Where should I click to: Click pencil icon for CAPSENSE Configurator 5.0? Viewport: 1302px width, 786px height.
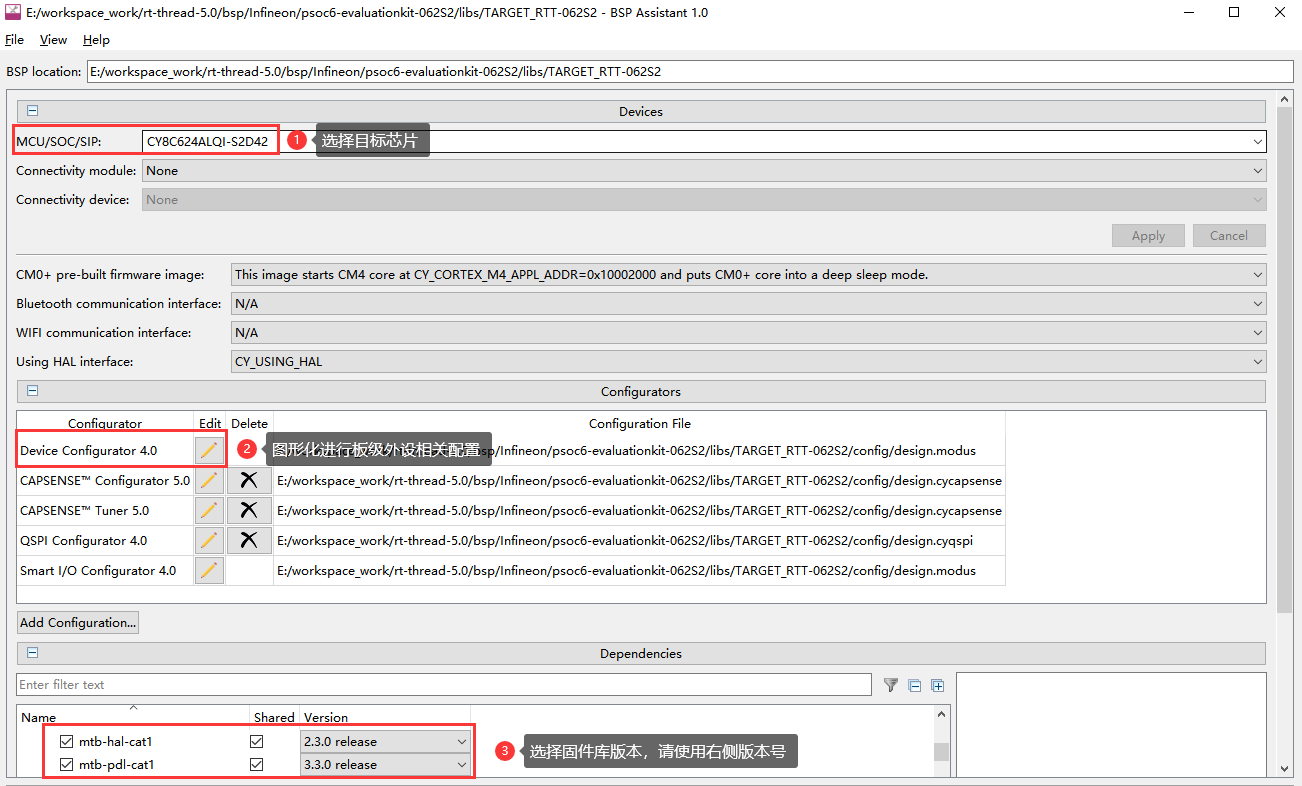point(208,481)
